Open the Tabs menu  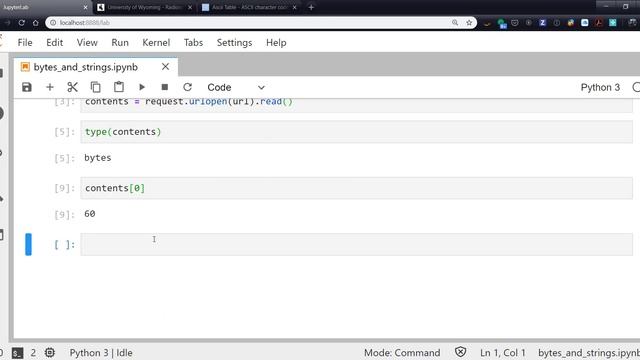[x=193, y=42]
